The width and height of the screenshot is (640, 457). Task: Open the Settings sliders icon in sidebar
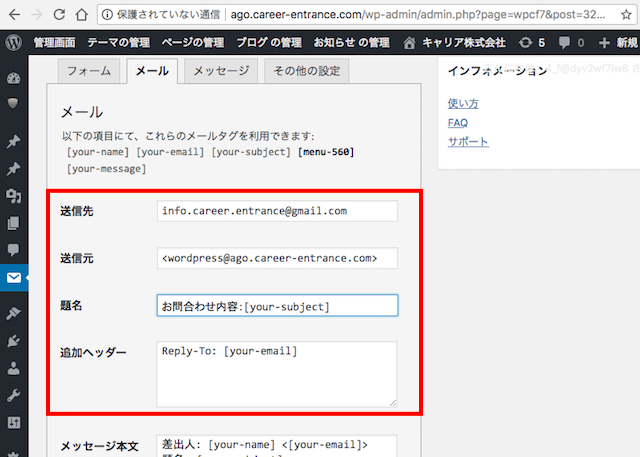(13, 423)
